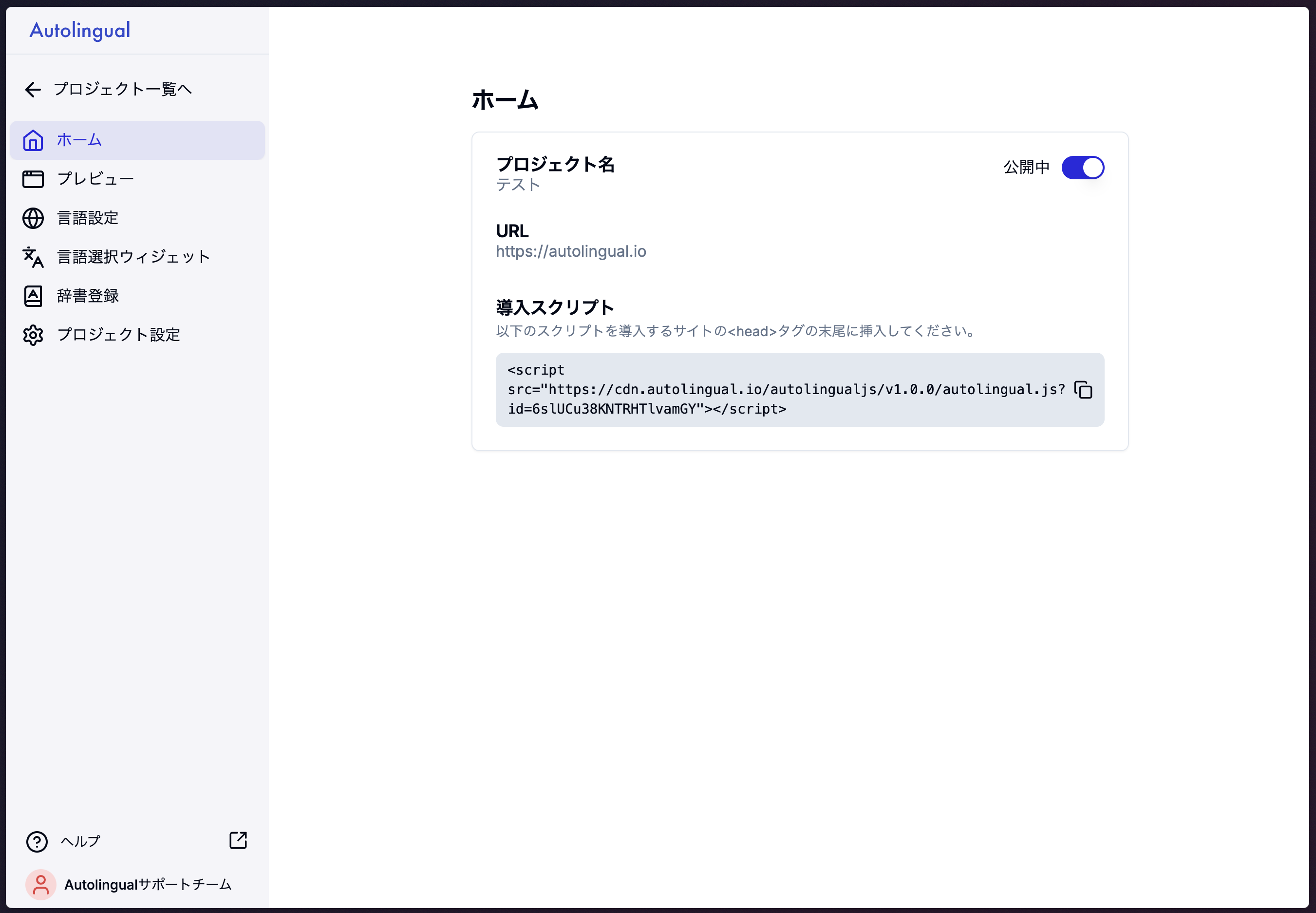Click the script insertion instruction text
1316x913 pixels.
pos(736,331)
